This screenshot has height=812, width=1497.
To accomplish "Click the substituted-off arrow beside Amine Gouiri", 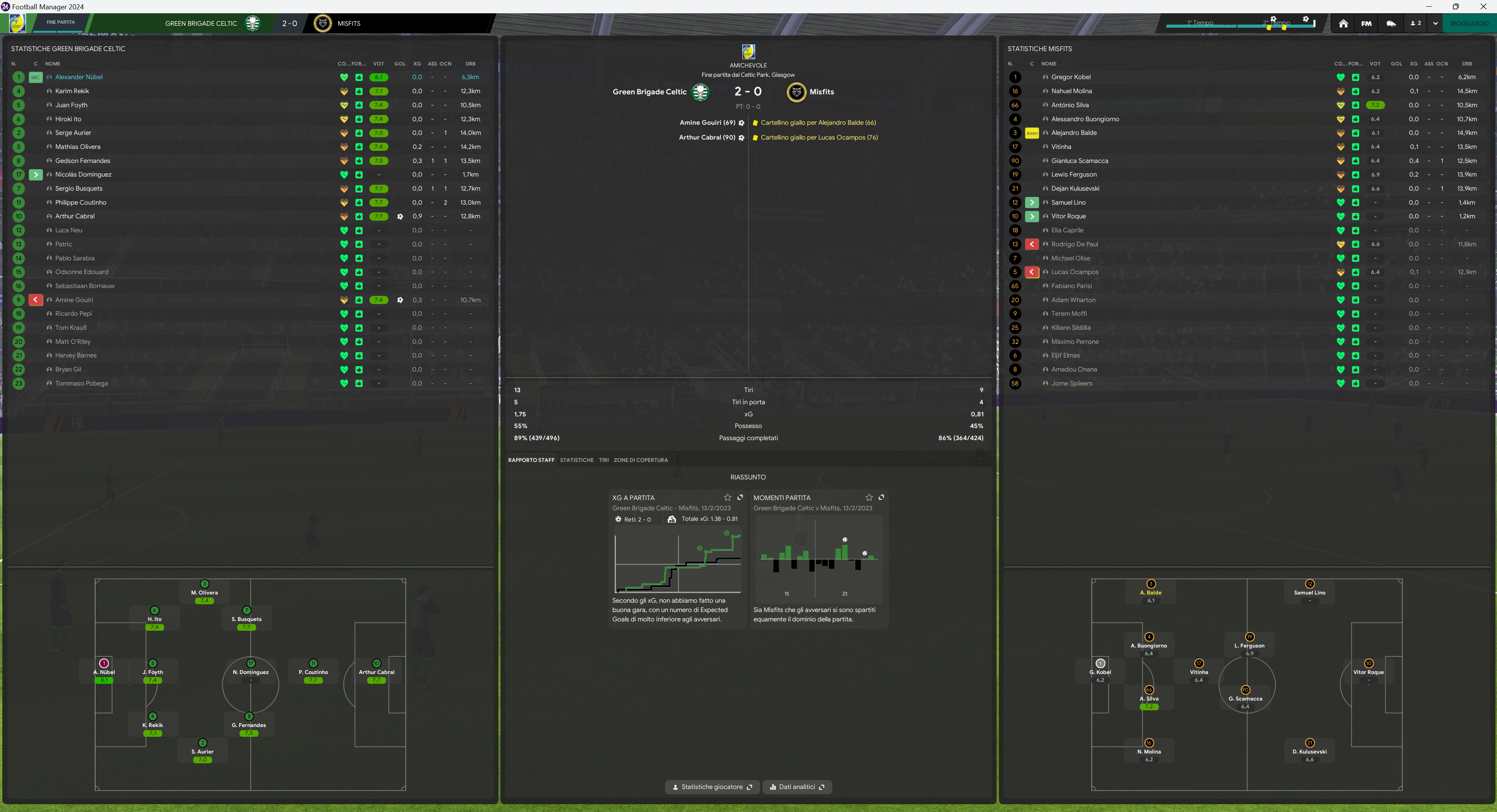I will click(35, 300).
